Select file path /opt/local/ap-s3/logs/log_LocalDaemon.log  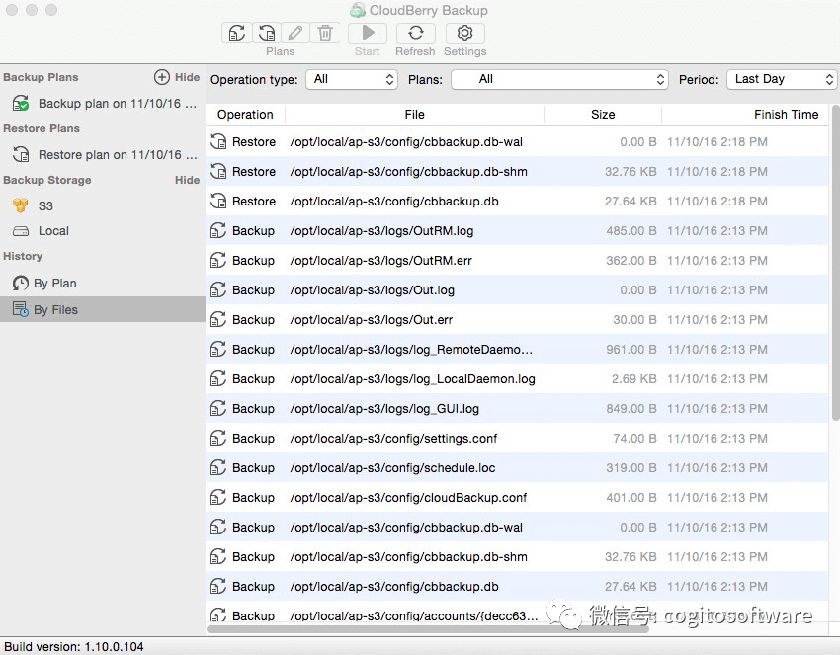413,379
